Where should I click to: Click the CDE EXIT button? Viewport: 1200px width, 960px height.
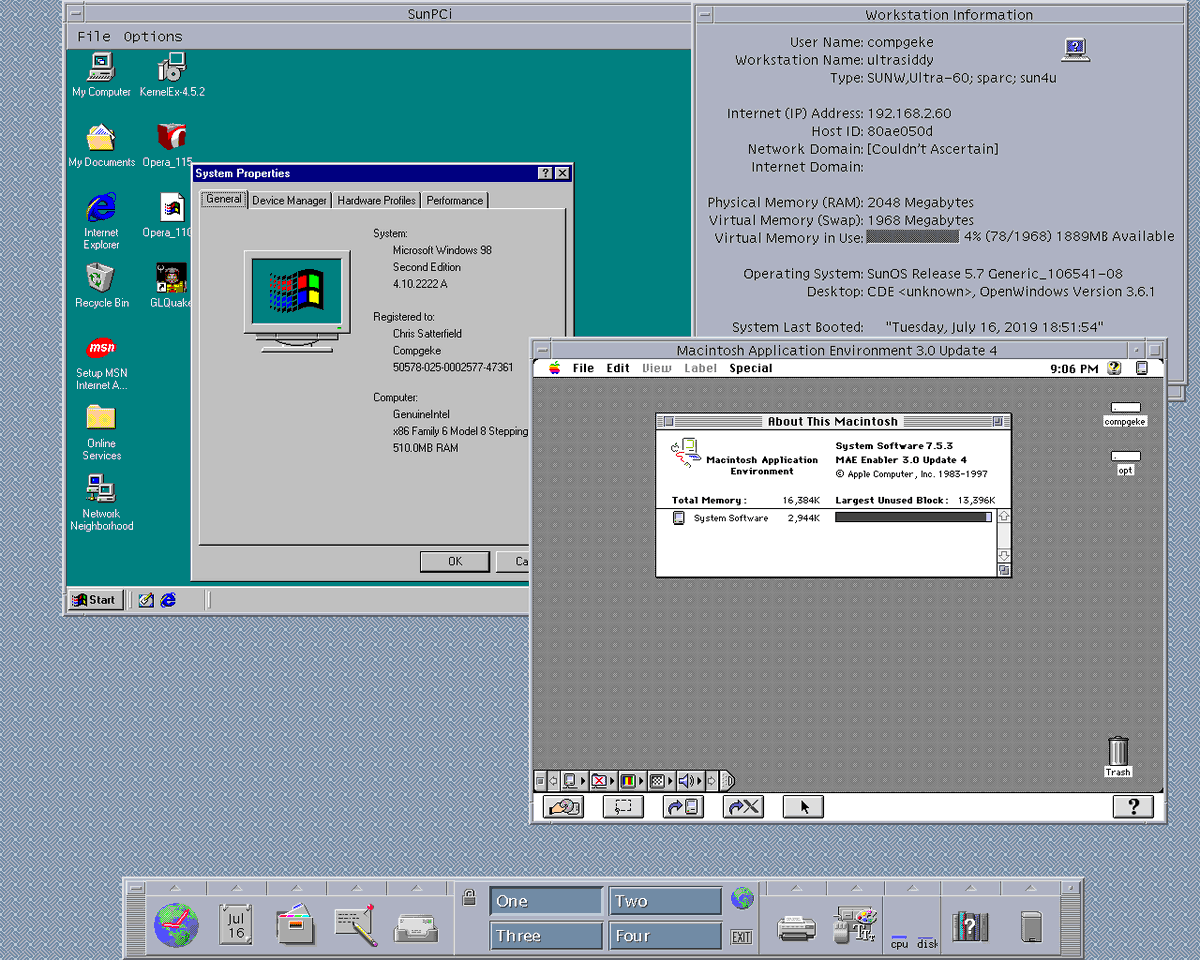tap(741, 937)
